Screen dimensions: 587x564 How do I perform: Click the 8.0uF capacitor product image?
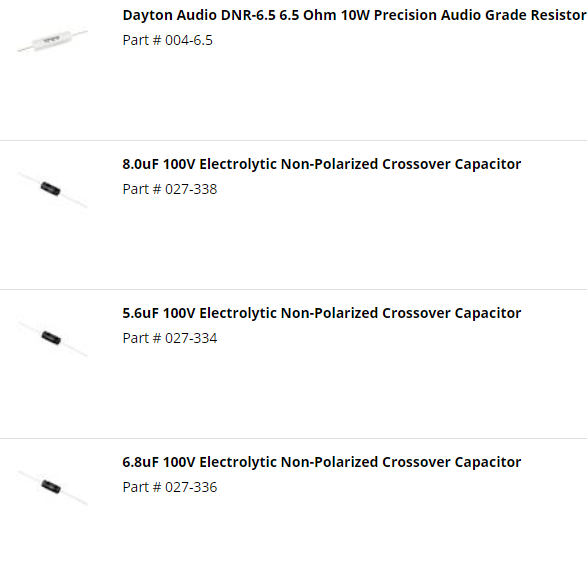(x=52, y=189)
